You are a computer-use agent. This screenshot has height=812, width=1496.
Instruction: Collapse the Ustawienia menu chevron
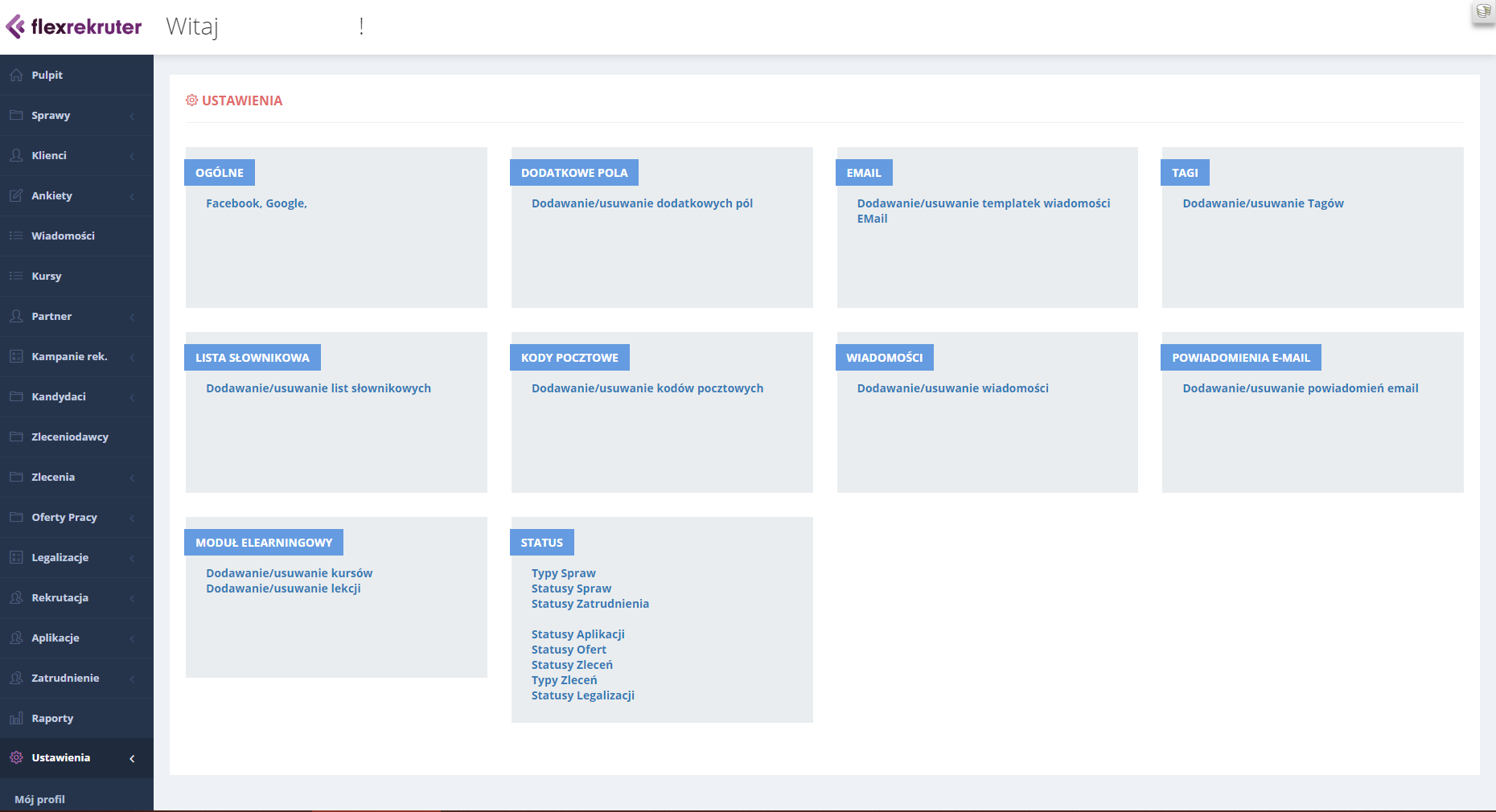click(x=132, y=758)
